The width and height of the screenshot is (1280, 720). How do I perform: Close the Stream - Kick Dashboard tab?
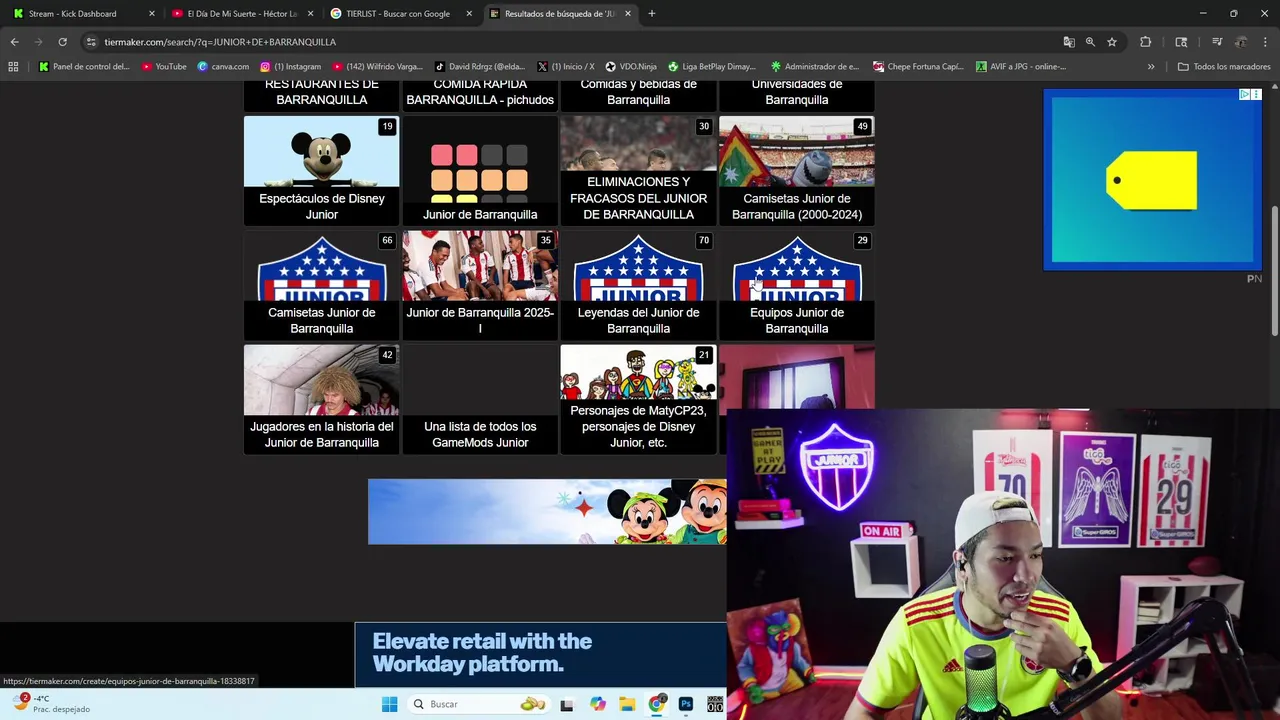(152, 14)
